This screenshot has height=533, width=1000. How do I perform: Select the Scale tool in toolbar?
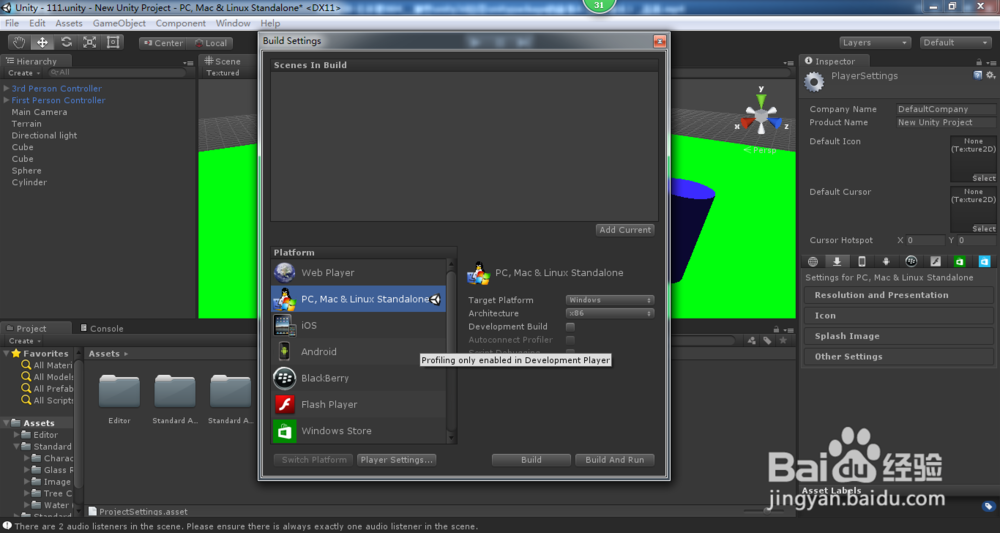tap(89, 43)
